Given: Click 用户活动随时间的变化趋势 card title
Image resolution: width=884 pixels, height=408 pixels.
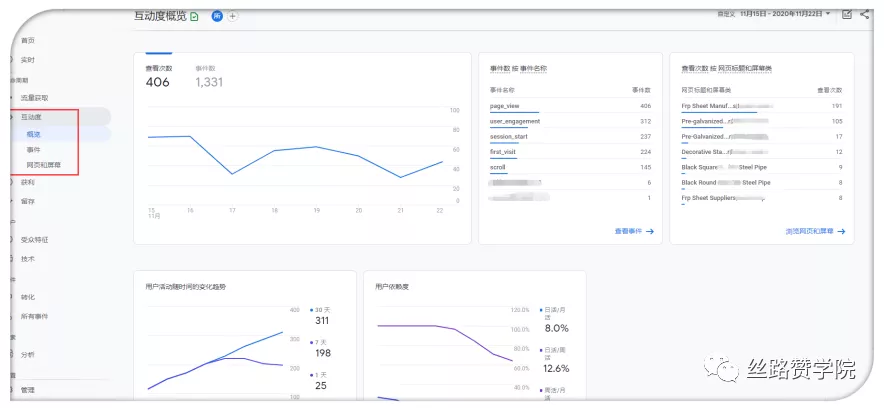Looking at the screenshot, I should point(185,287).
